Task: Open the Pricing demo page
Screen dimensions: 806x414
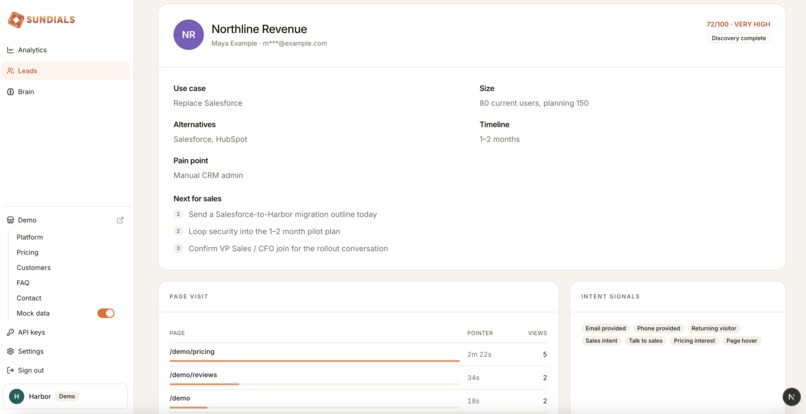Action: click(27, 253)
